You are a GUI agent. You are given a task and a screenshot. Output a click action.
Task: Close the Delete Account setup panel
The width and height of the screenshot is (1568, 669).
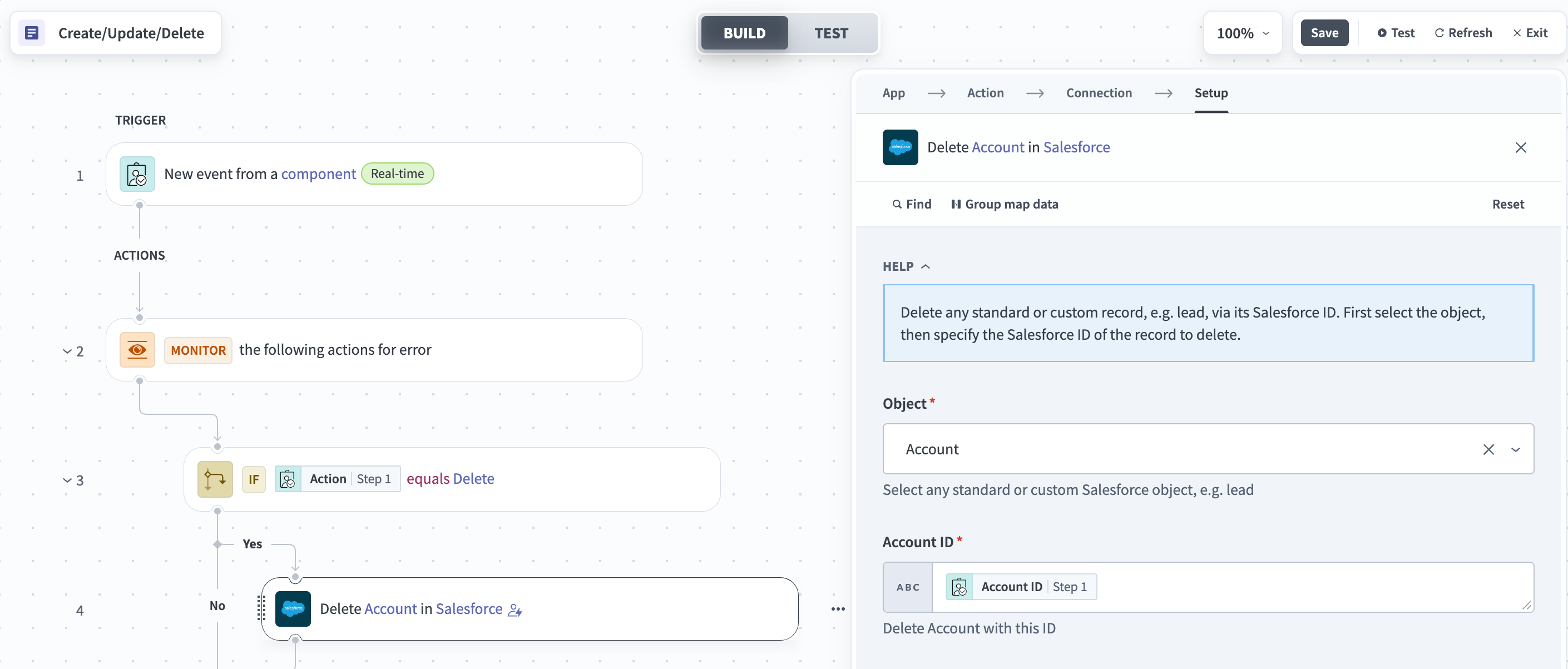(1521, 147)
